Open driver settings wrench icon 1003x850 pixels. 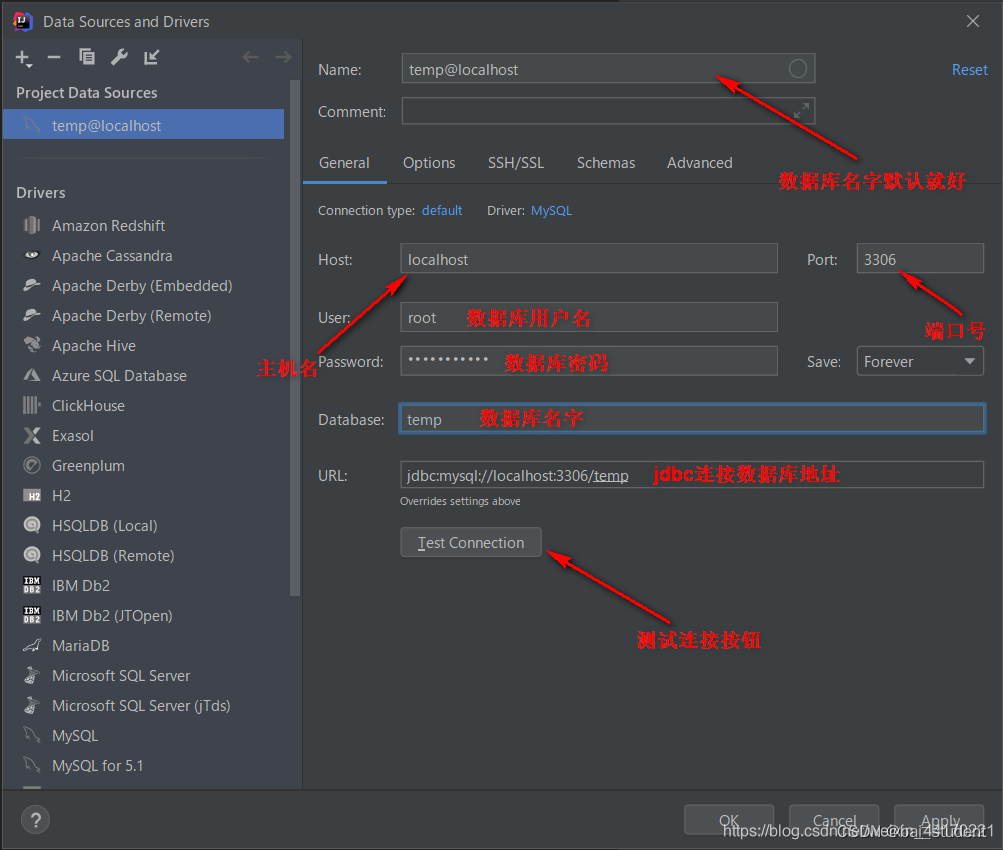119,57
